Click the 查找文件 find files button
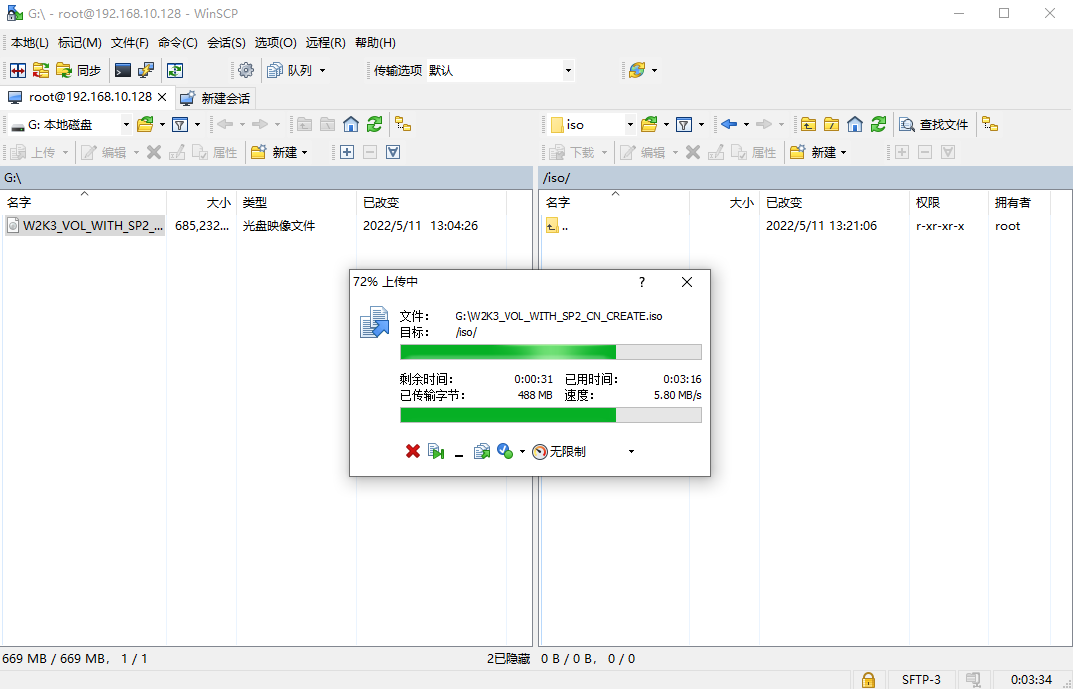The height and width of the screenshot is (689, 1073). pos(934,125)
